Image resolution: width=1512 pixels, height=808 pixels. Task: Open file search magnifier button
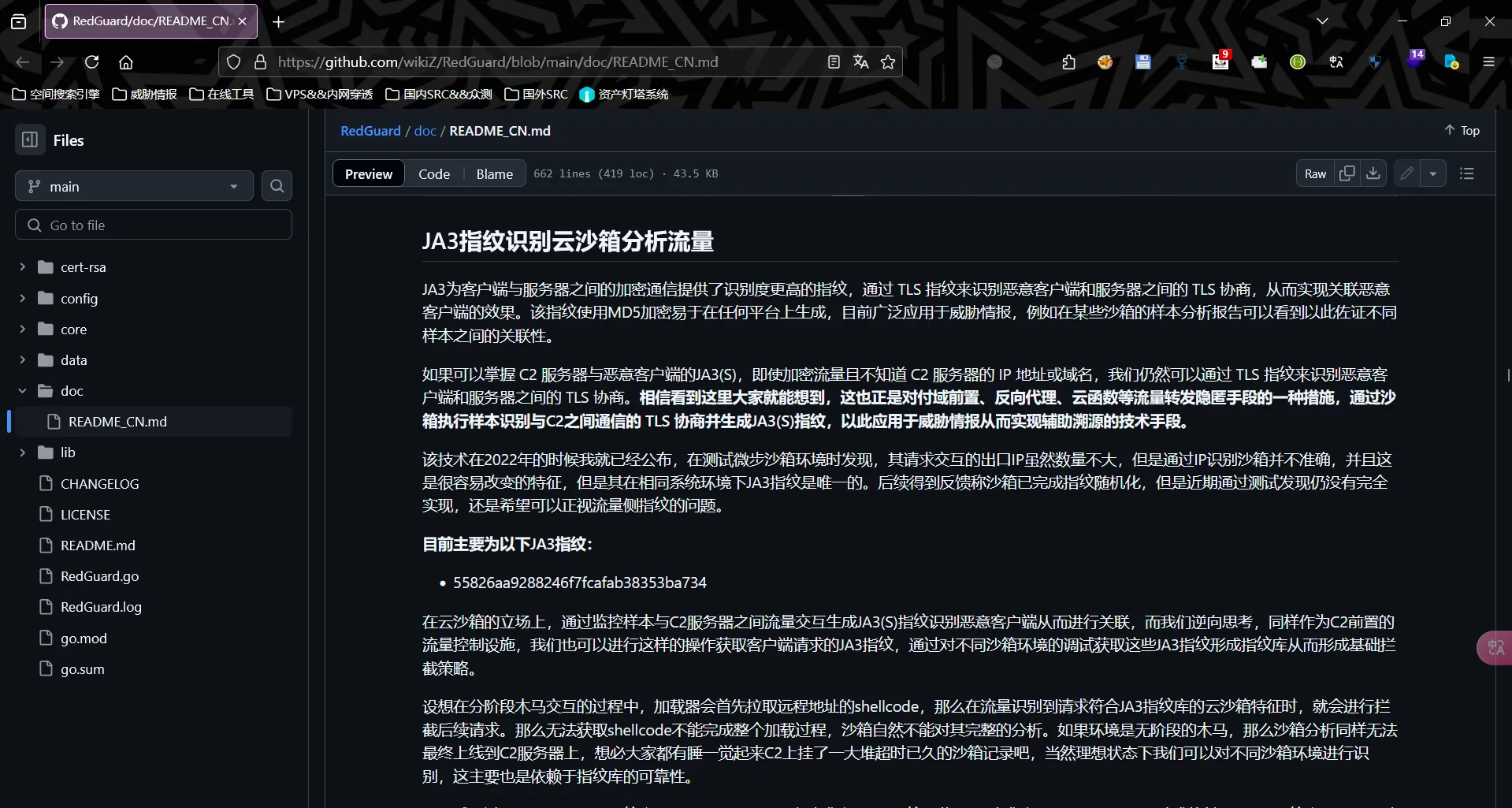[277, 186]
